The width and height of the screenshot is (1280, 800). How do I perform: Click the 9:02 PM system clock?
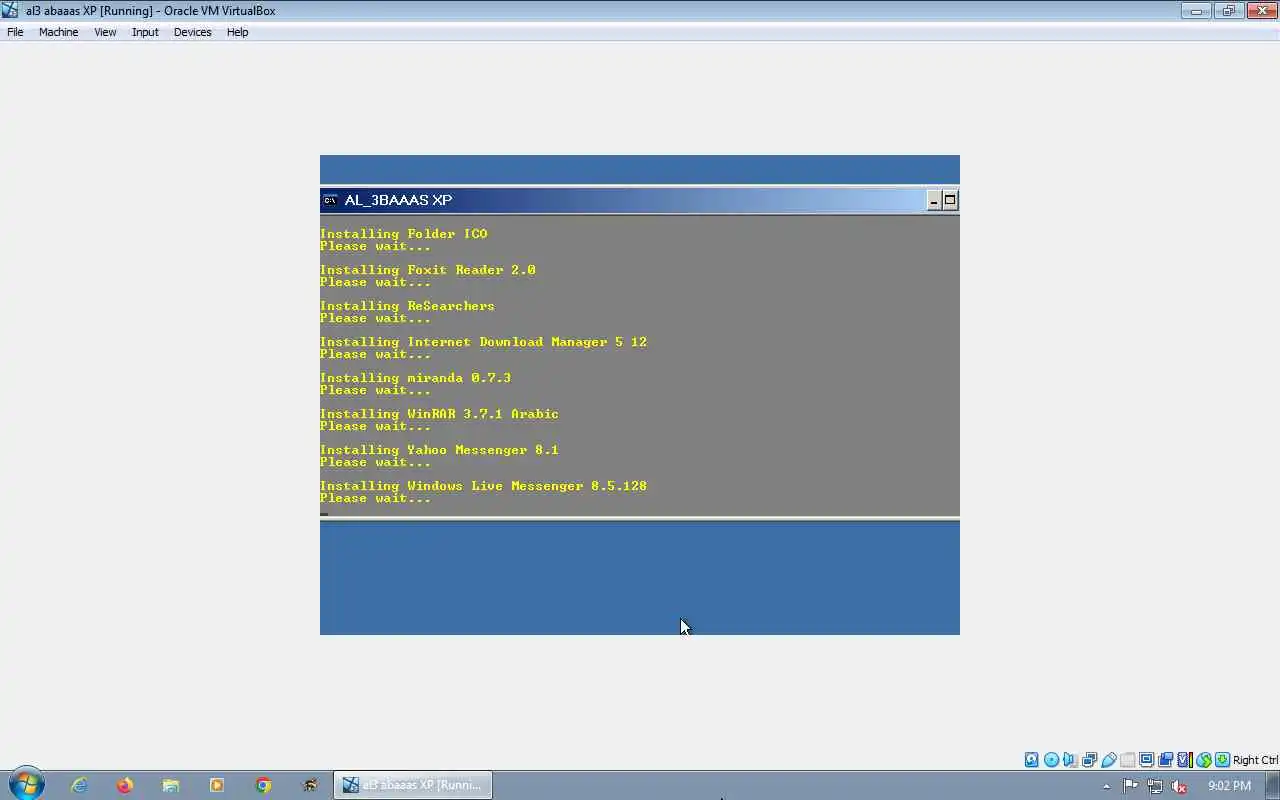tap(1229, 786)
